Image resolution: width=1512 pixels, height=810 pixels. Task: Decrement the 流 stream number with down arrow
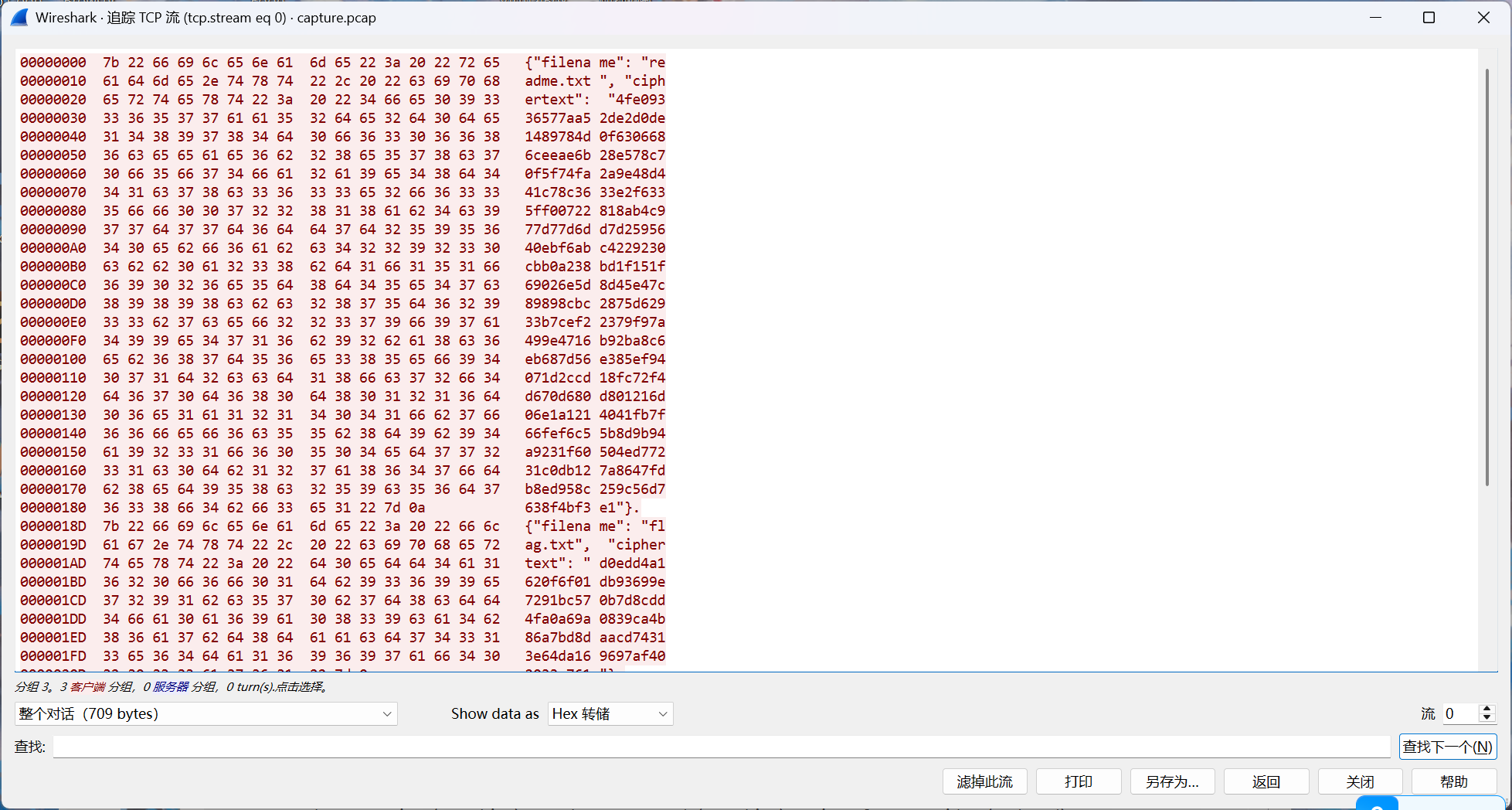pos(1487,718)
